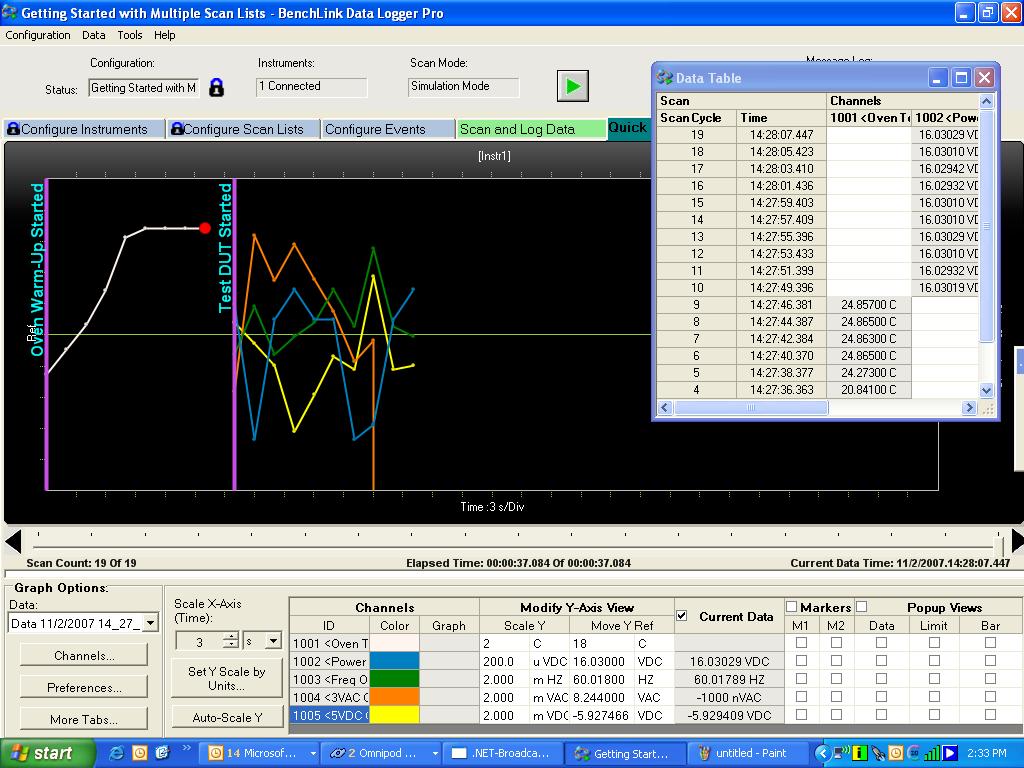Viewport: 1024px width, 768px height.
Task: Click the right arrow of the timeline slider
Action: coord(1016,541)
